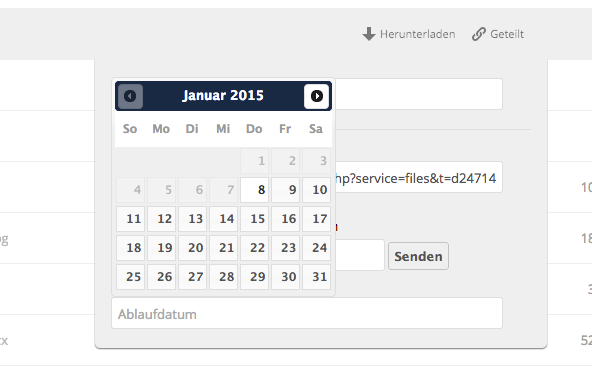Screen dimensions: 592x370
Task: Choose January 31 in the calendar
Action: [316, 277]
